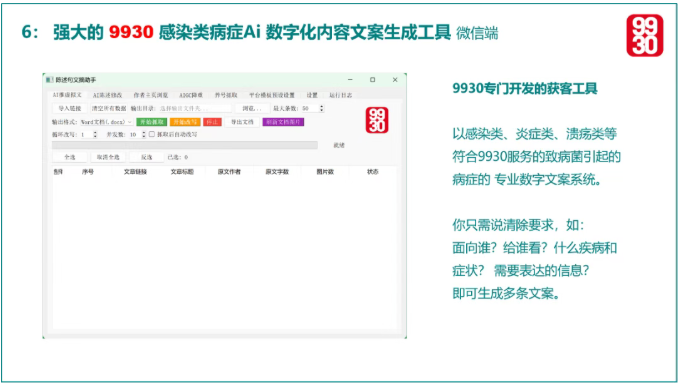Click the 9930 logo inside the app window

tap(377, 120)
